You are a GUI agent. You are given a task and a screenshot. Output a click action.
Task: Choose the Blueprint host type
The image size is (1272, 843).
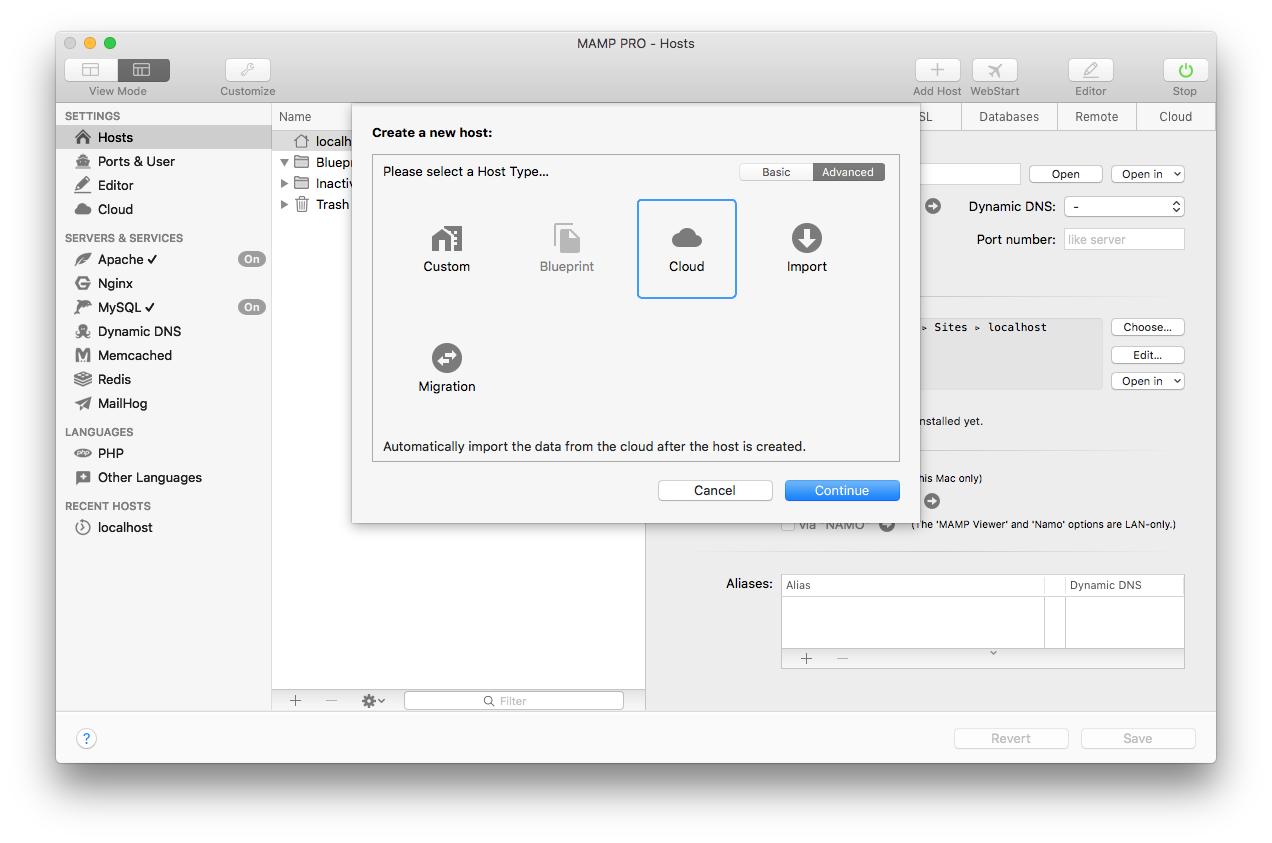click(x=566, y=248)
